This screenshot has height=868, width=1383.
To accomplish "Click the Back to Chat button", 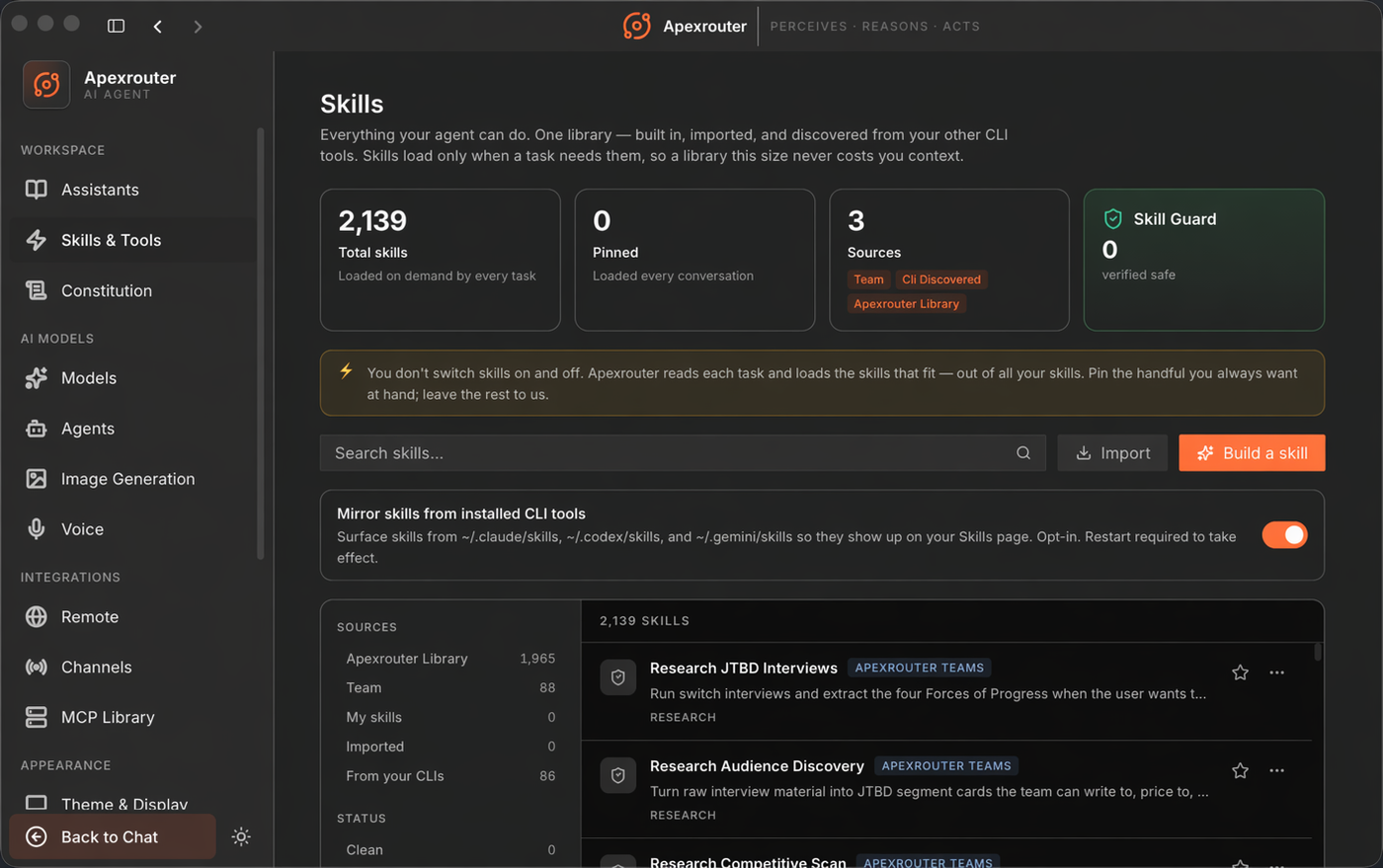I will [x=113, y=836].
